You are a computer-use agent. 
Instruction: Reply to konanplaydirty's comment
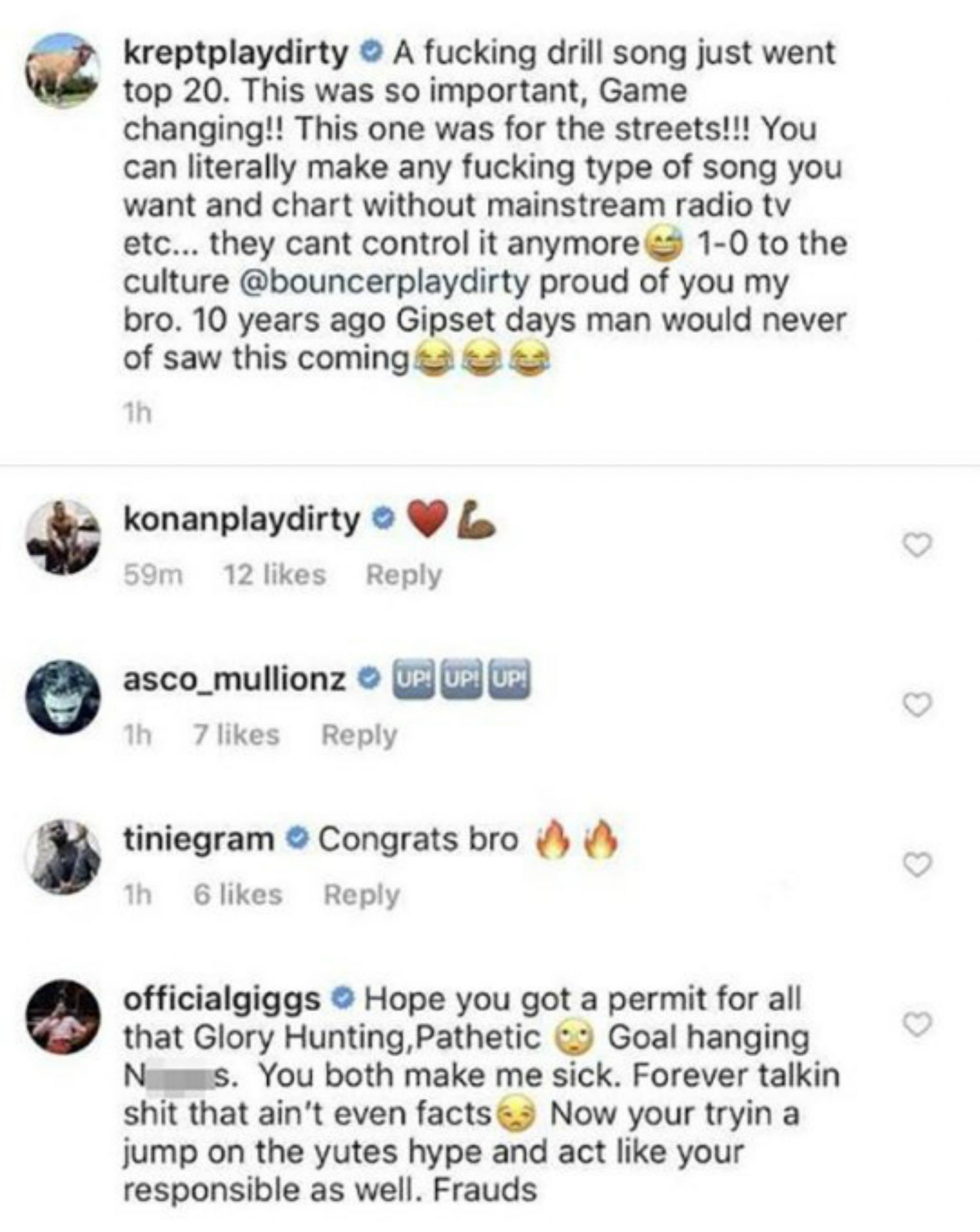pyautogui.click(x=404, y=575)
